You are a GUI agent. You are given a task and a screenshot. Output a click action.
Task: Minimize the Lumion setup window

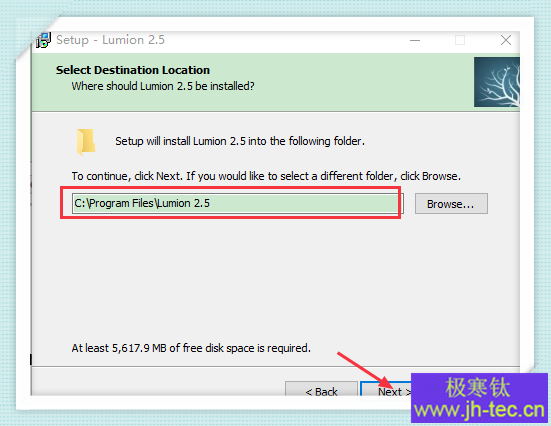click(415, 40)
